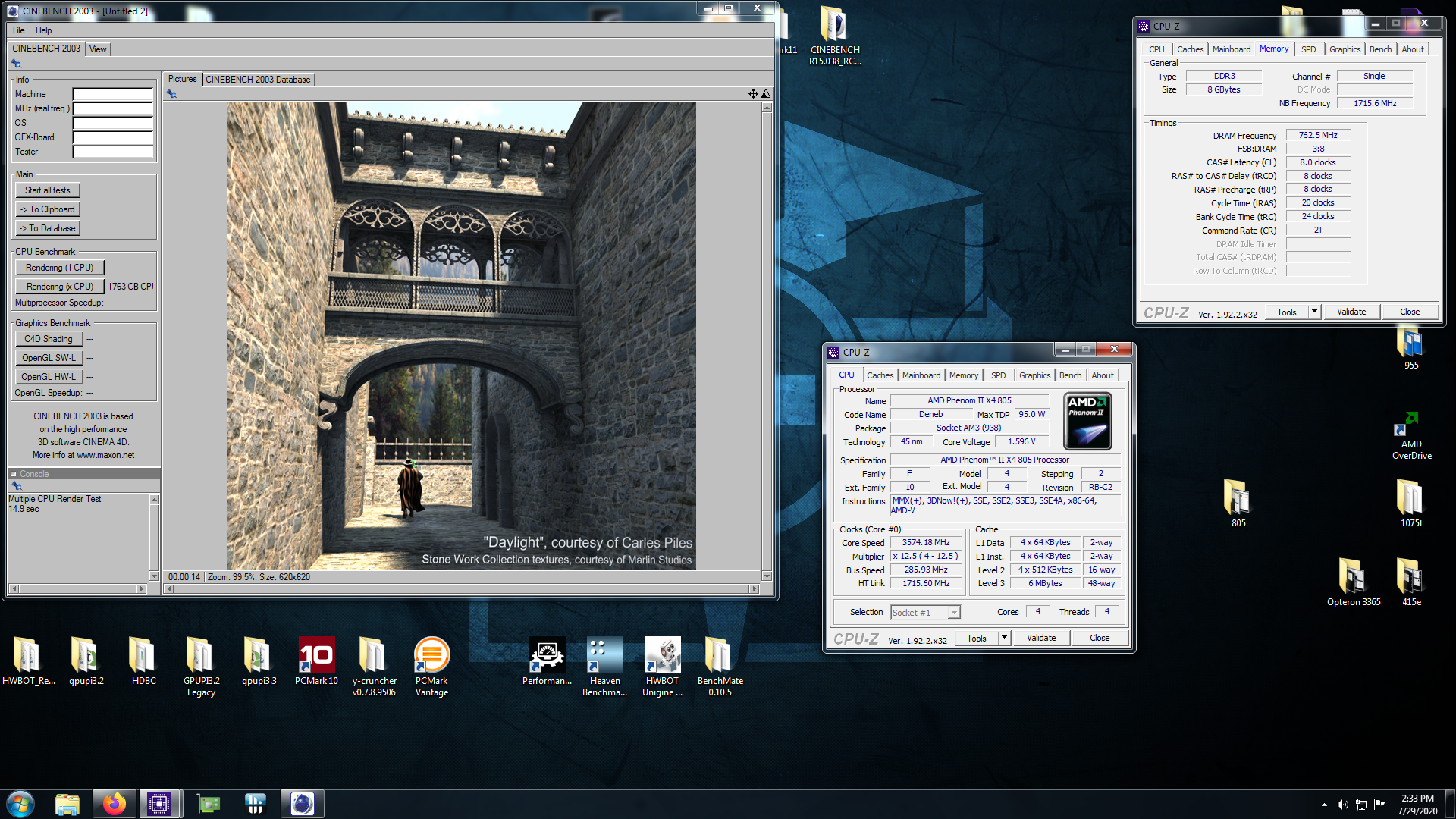1456x819 pixels.
Task: Open the Tools dropdown arrow in the CPU-Z CPU window
Action: click(1004, 638)
